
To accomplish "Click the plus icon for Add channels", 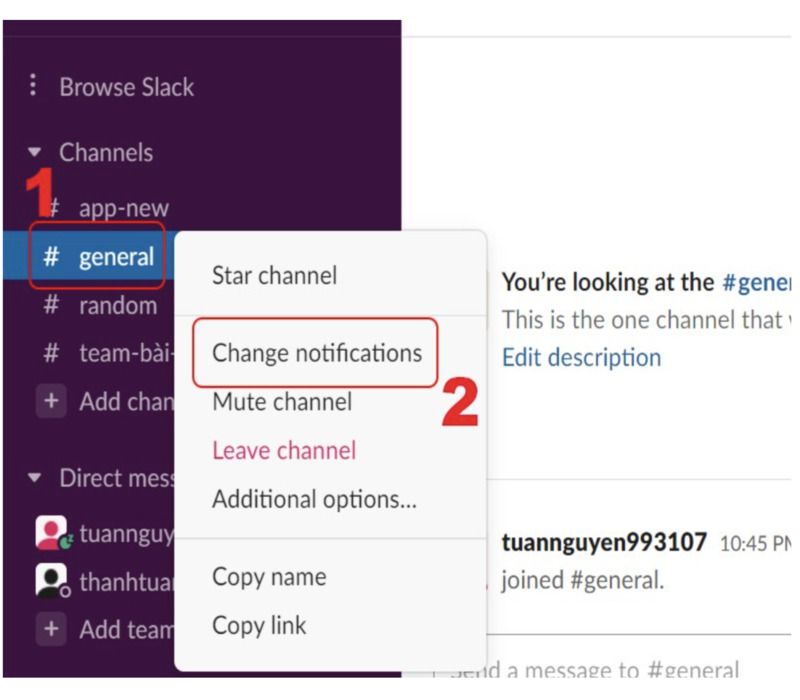I will click(51, 401).
